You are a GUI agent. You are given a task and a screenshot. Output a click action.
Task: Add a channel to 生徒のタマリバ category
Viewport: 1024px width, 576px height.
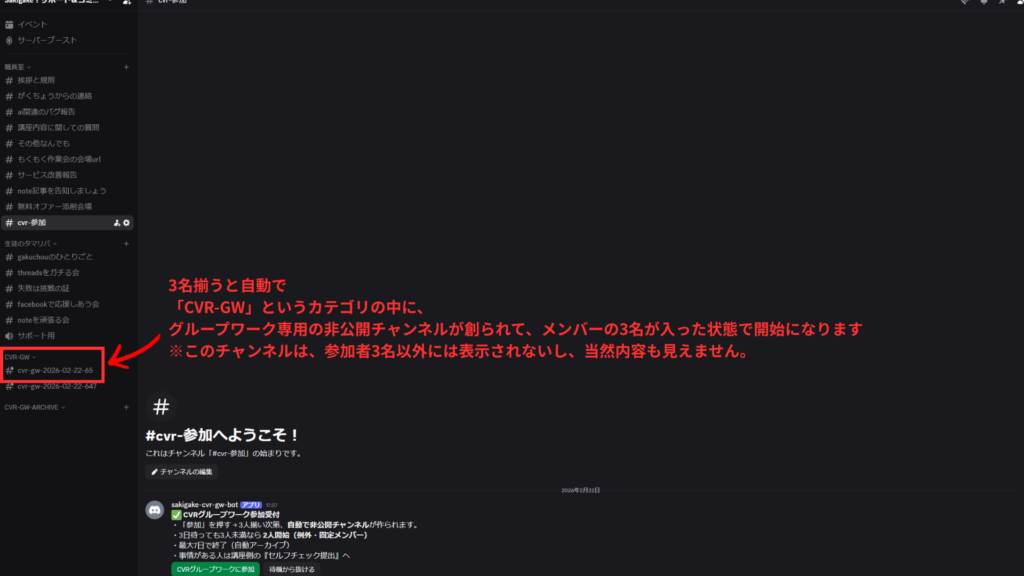click(126, 243)
